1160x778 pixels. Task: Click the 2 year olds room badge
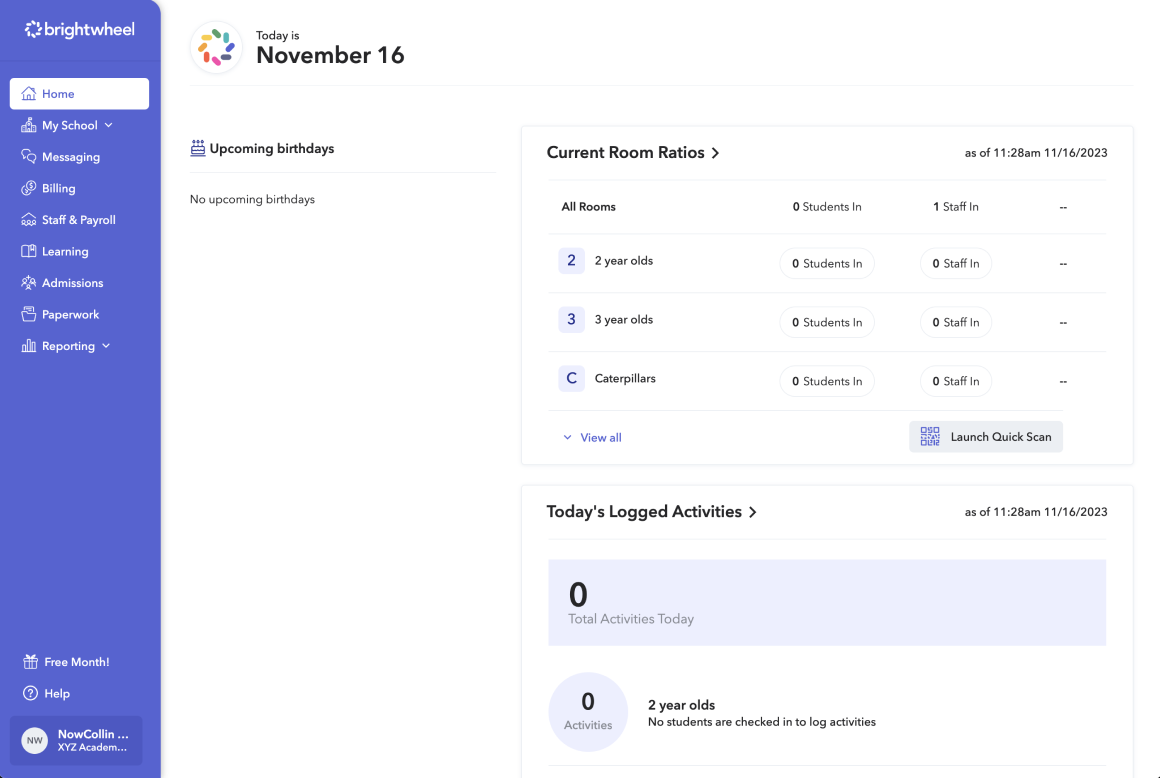click(571, 260)
